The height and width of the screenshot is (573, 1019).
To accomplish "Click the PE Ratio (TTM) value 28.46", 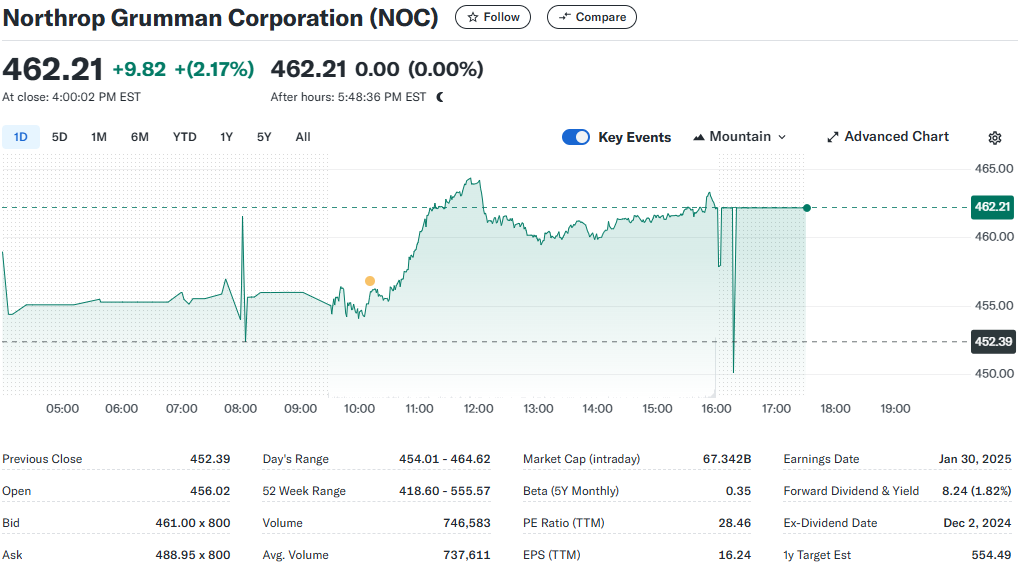I will (734, 522).
